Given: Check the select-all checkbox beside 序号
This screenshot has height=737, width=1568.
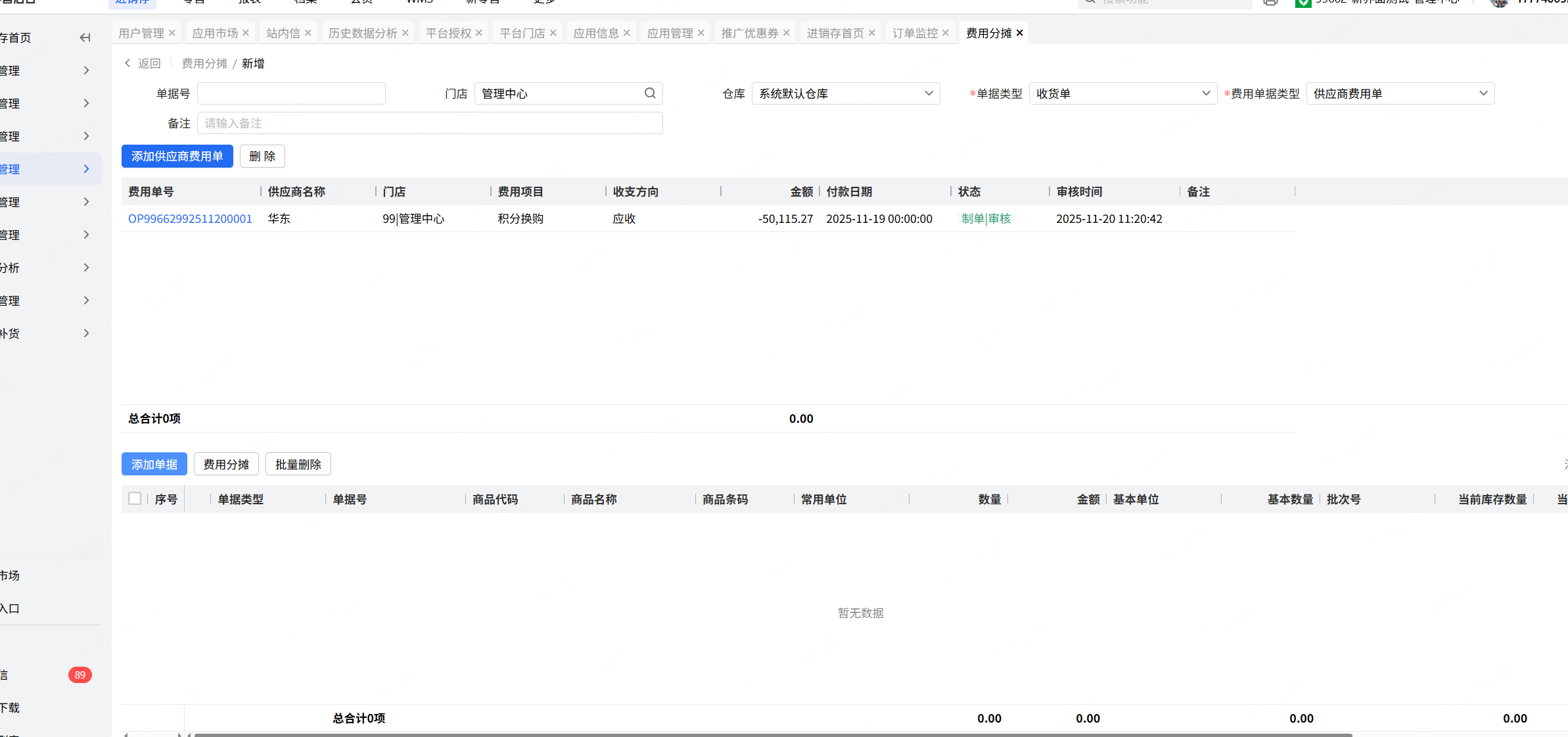Looking at the screenshot, I should pos(135,498).
